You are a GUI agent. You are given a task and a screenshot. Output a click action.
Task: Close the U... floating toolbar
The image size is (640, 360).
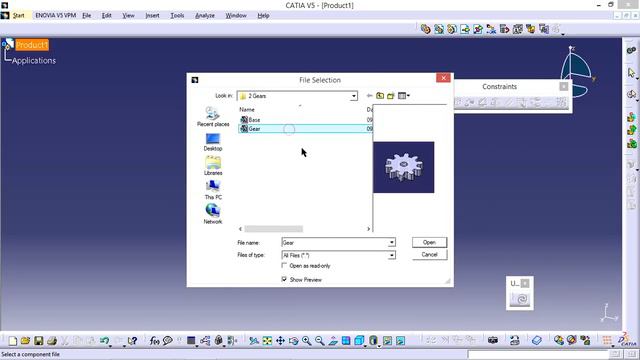click(x=525, y=283)
